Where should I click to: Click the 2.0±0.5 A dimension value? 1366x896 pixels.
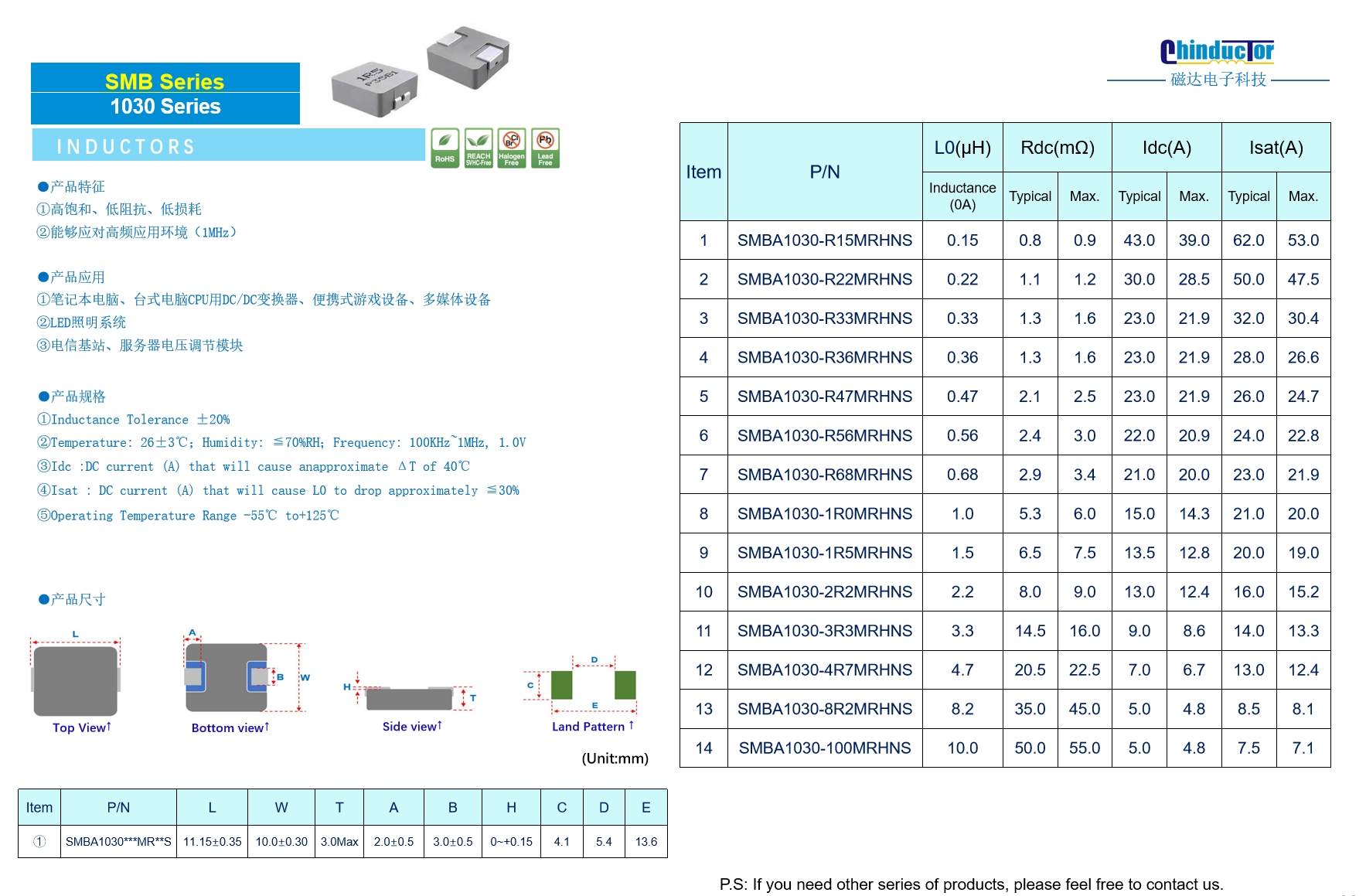pos(393,842)
